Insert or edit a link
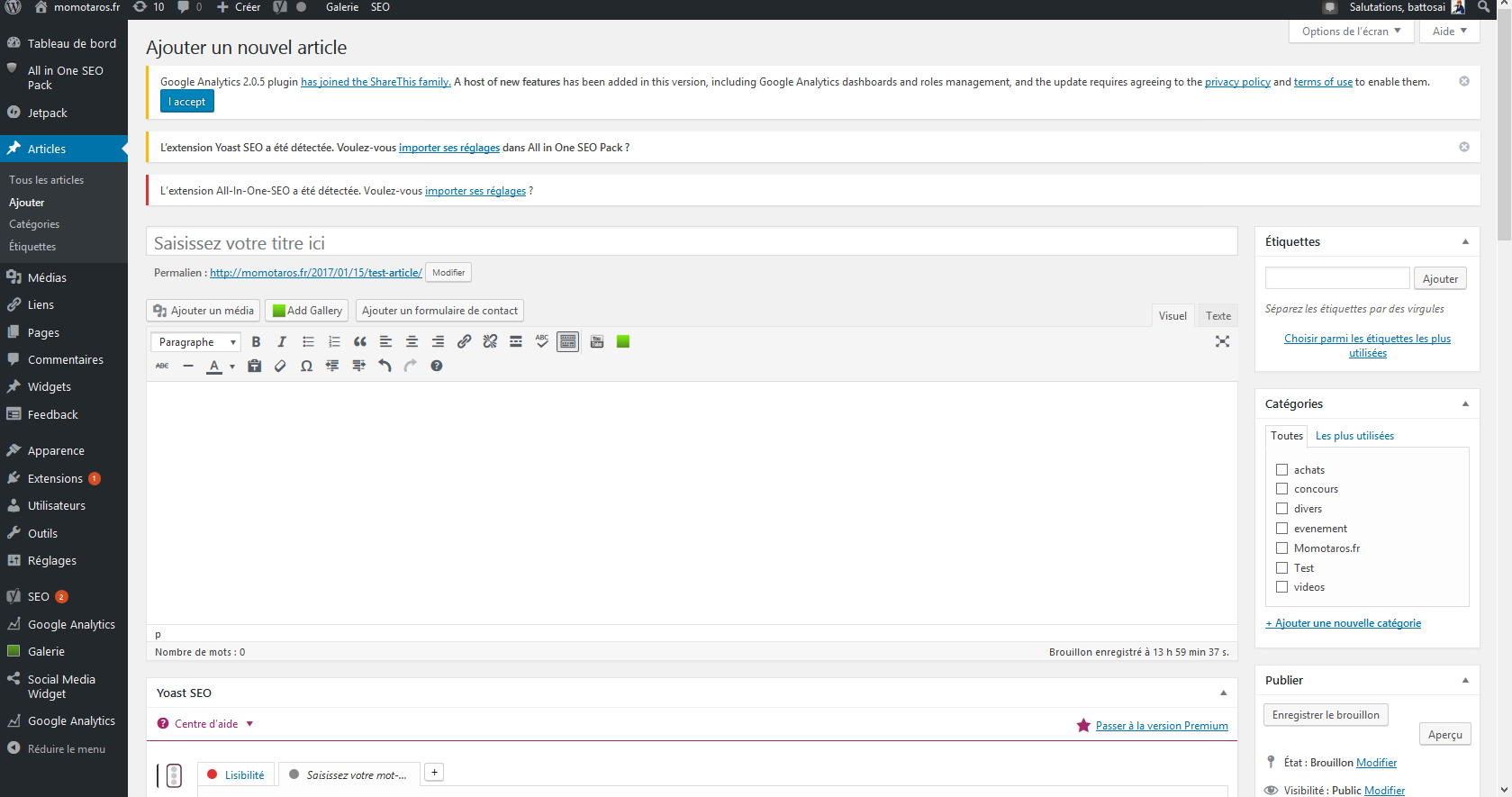 tap(464, 342)
